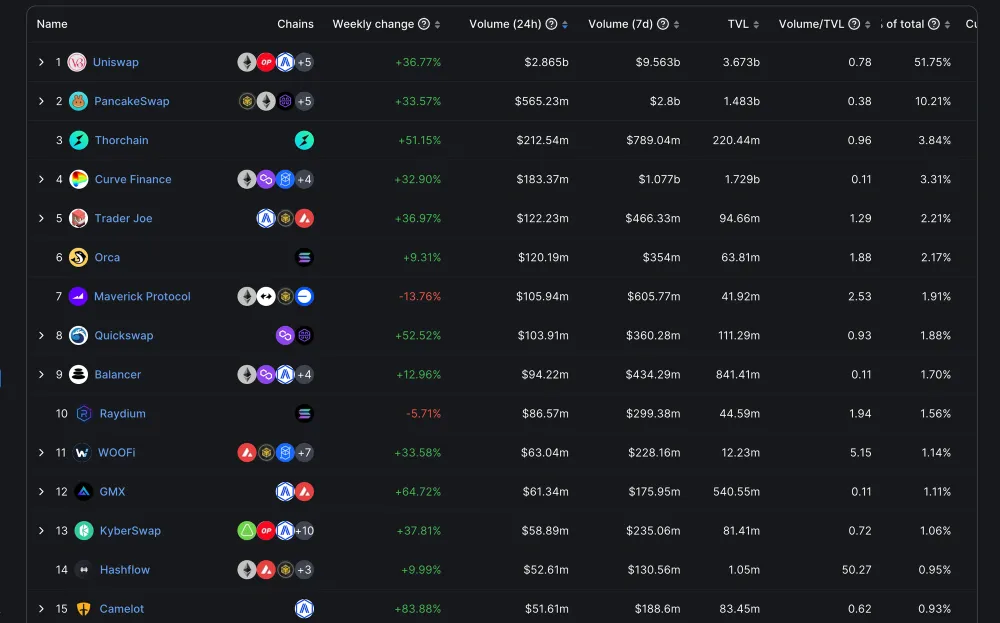Click the Thorchain chain icon in Chains column
Screen dimensions: 1000x623
[x=304, y=140]
